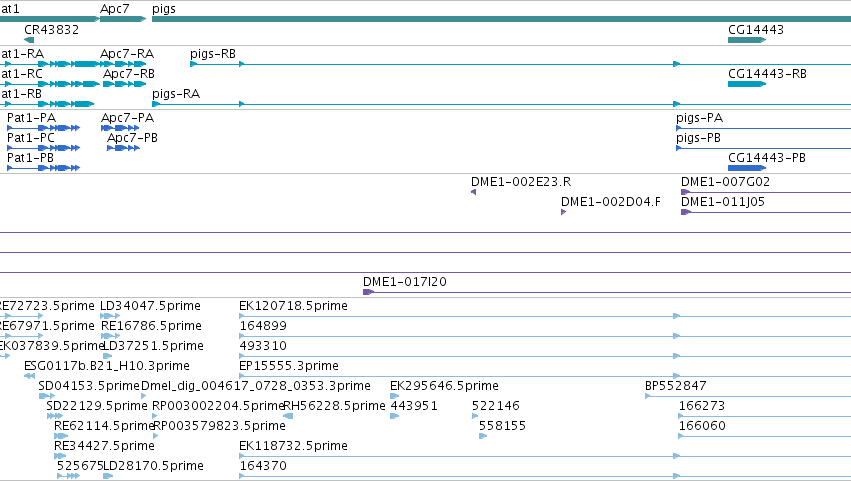Click the CG14443 gene label
Viewport: 851px width, 481px height.
[x=755, y=29]
